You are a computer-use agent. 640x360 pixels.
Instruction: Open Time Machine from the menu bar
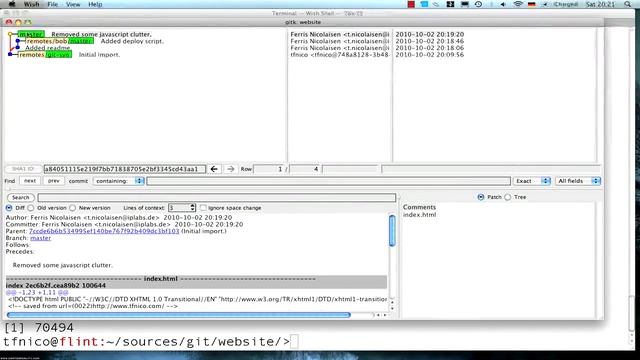click(x=478, y=4)
